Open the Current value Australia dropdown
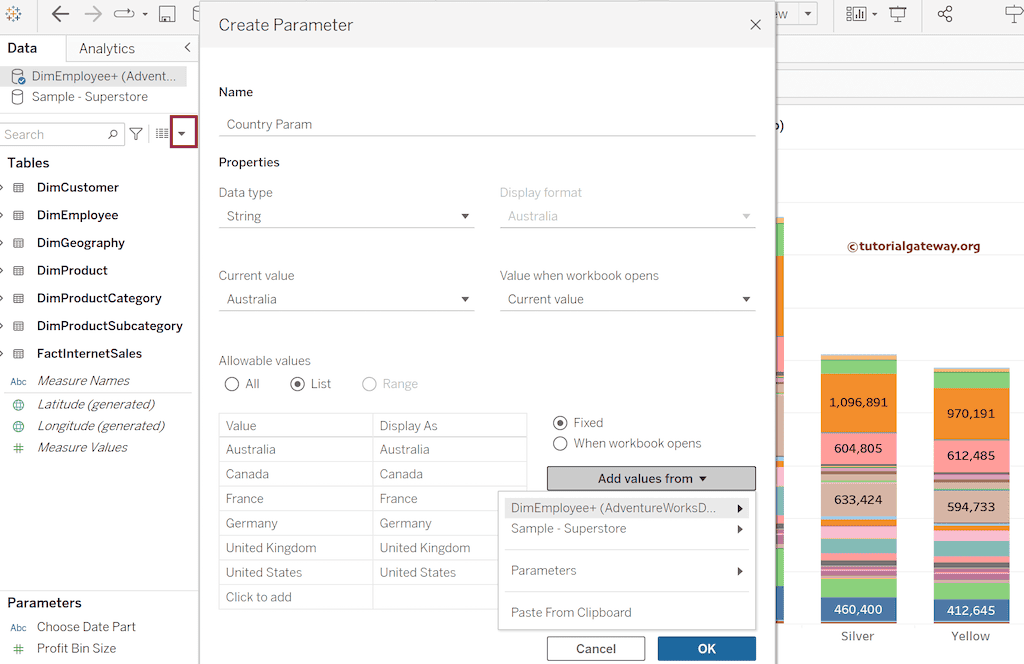This screenshot has width=1024, height=664. 346,299
